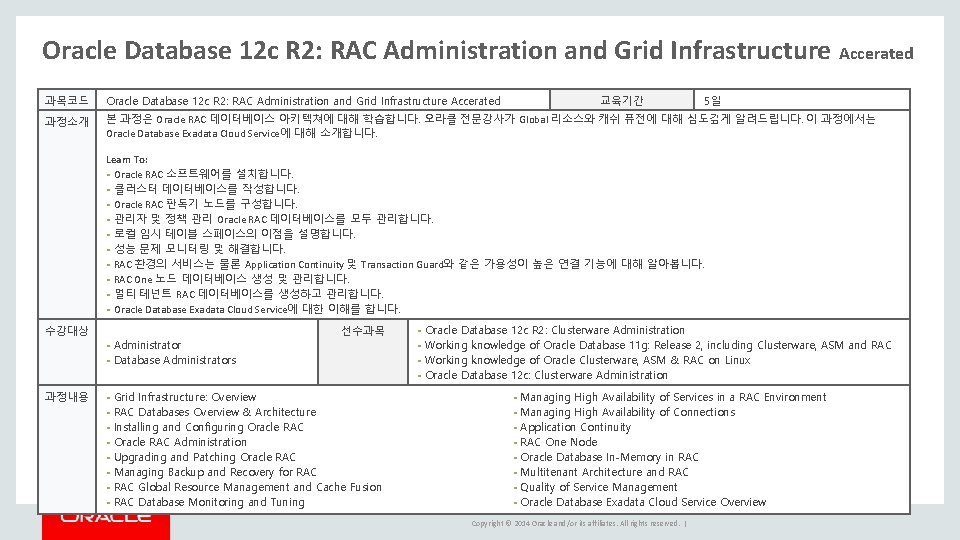Click the line '성능 문제 모니터링 및 해결합니다.'

[200, 249]
